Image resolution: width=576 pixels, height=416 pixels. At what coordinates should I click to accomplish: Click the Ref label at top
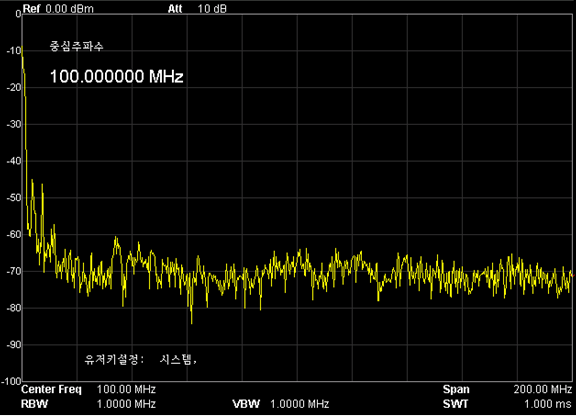pos(31,8)
